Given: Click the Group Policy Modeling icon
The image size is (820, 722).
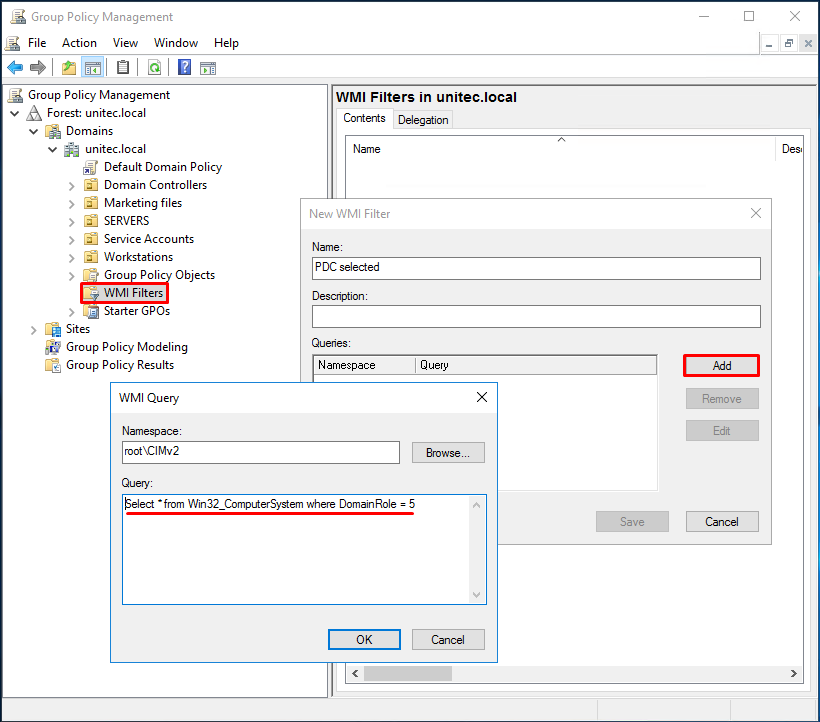Looking at the screenshot, I should (53, 347).
